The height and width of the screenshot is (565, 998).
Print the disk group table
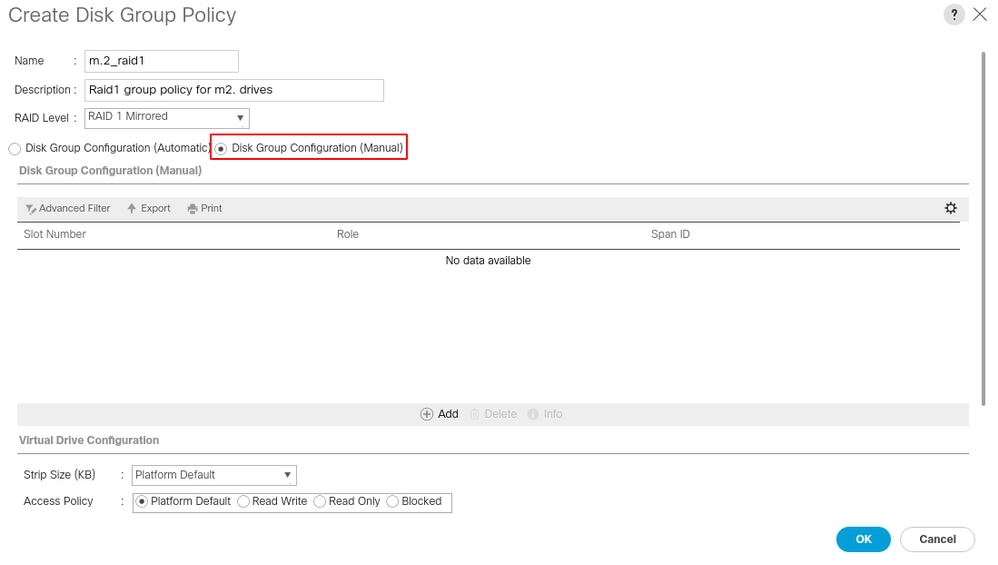point(205,208)
